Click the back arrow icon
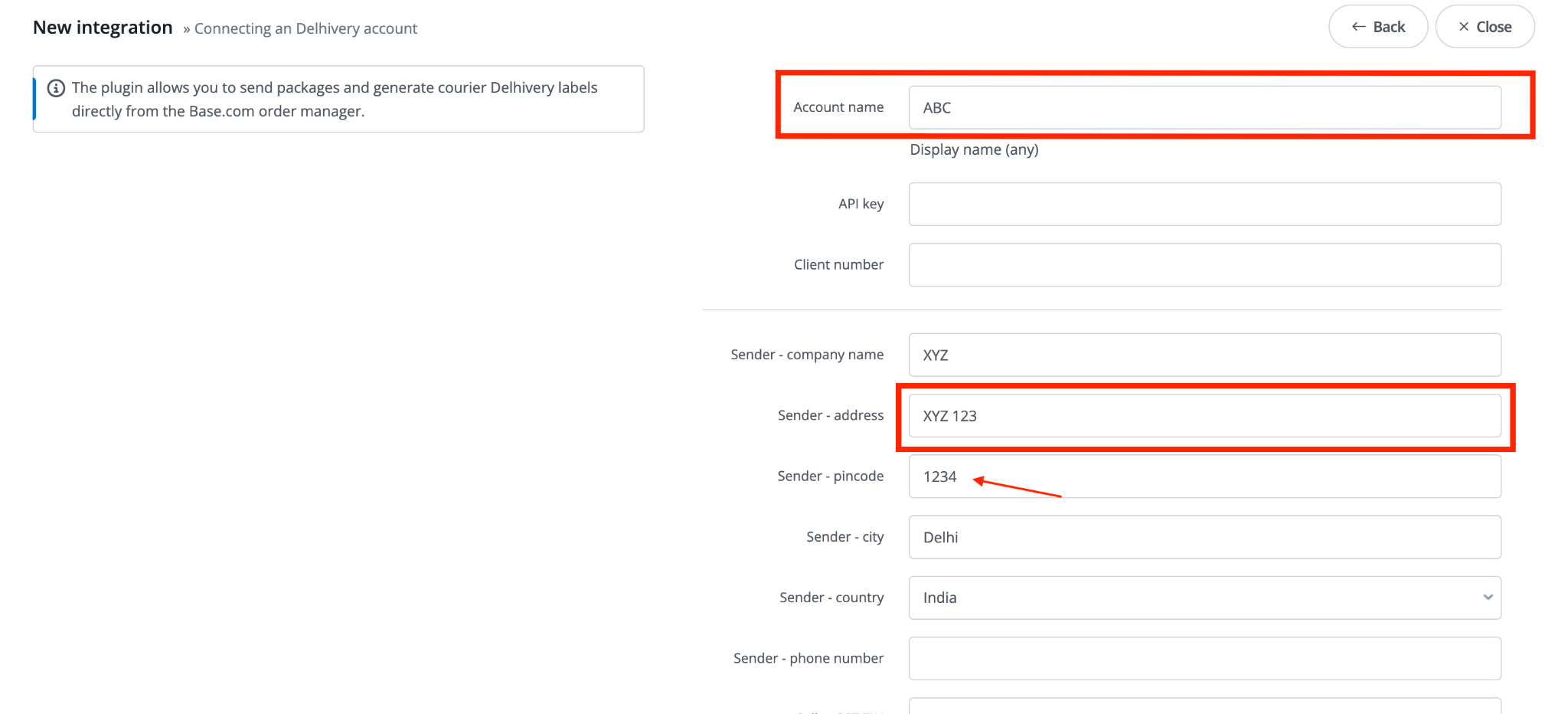Viewport: 1568px width, 714px height. (x=1359, y=27)
